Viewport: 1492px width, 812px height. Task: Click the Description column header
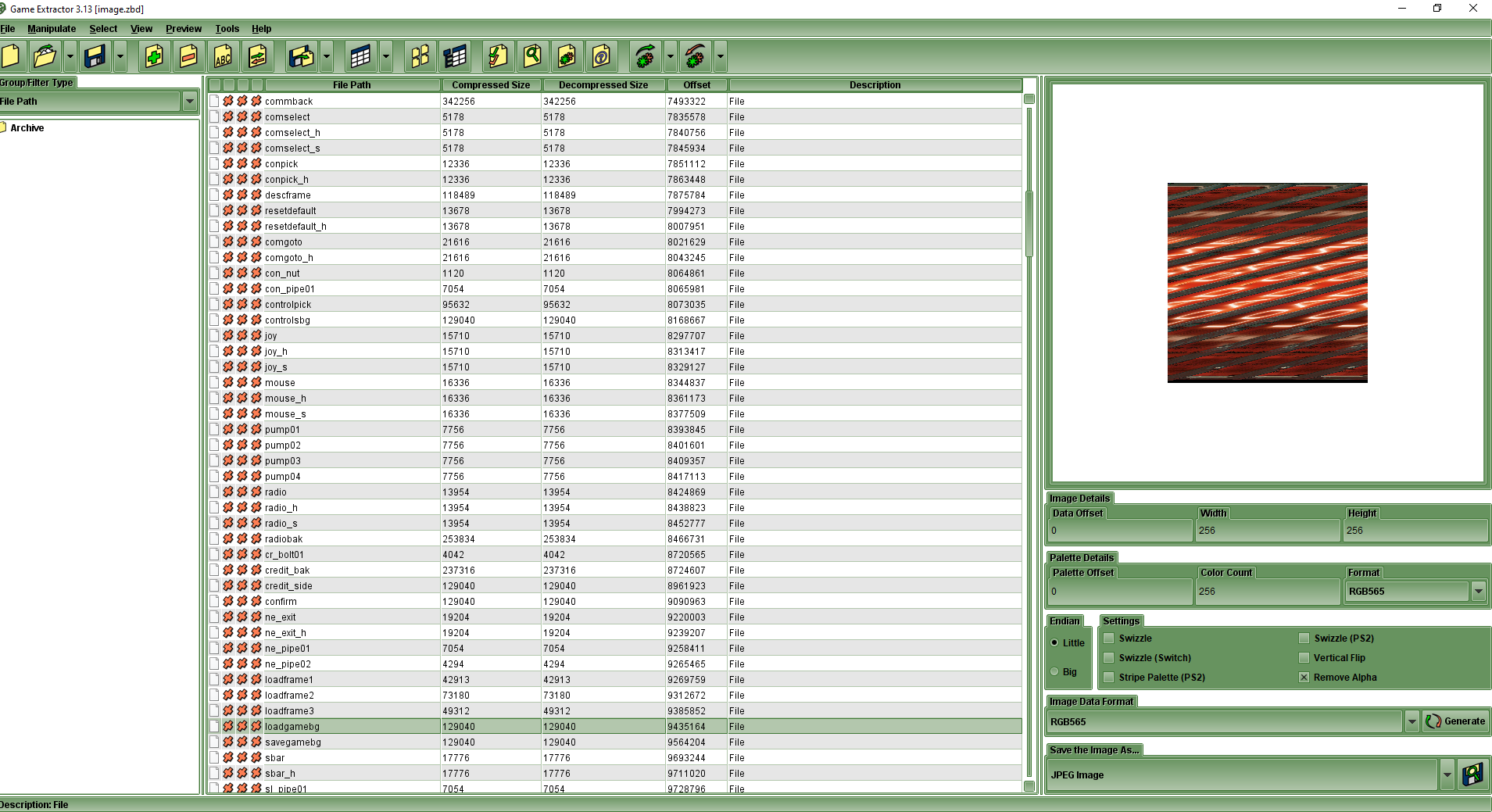pos(875,84)
